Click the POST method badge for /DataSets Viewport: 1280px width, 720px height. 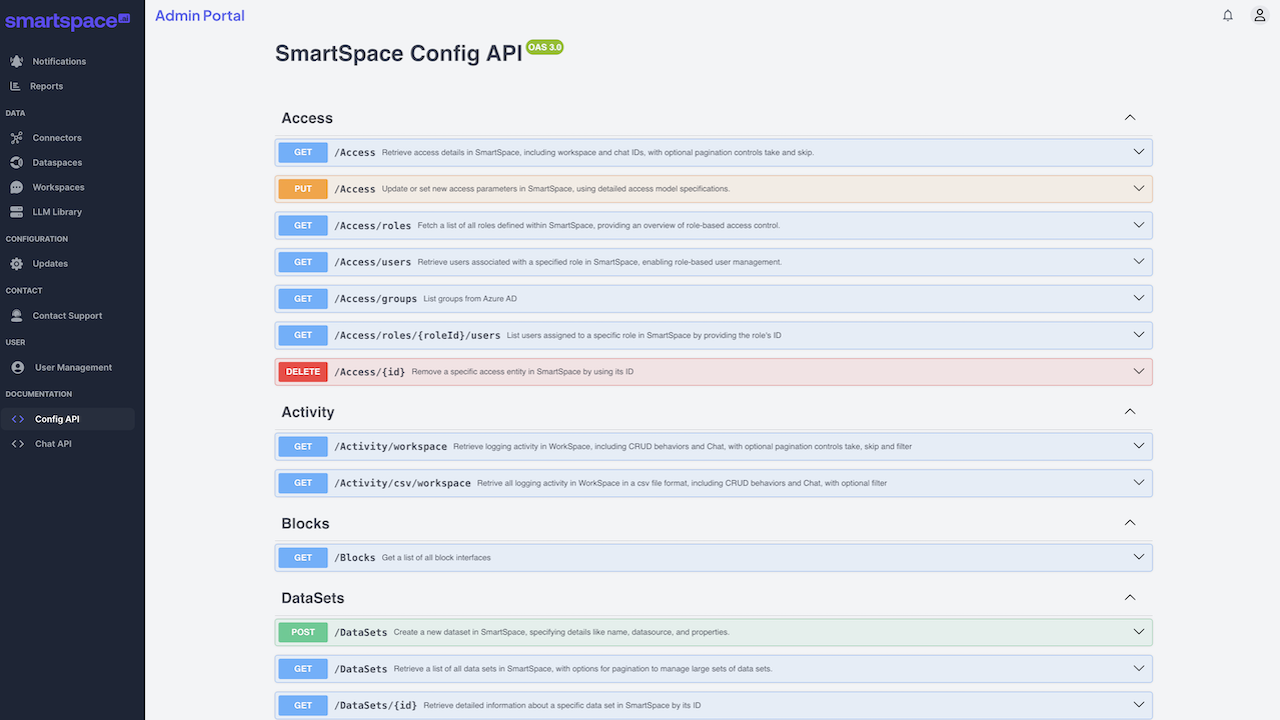(x=303, y=632)
